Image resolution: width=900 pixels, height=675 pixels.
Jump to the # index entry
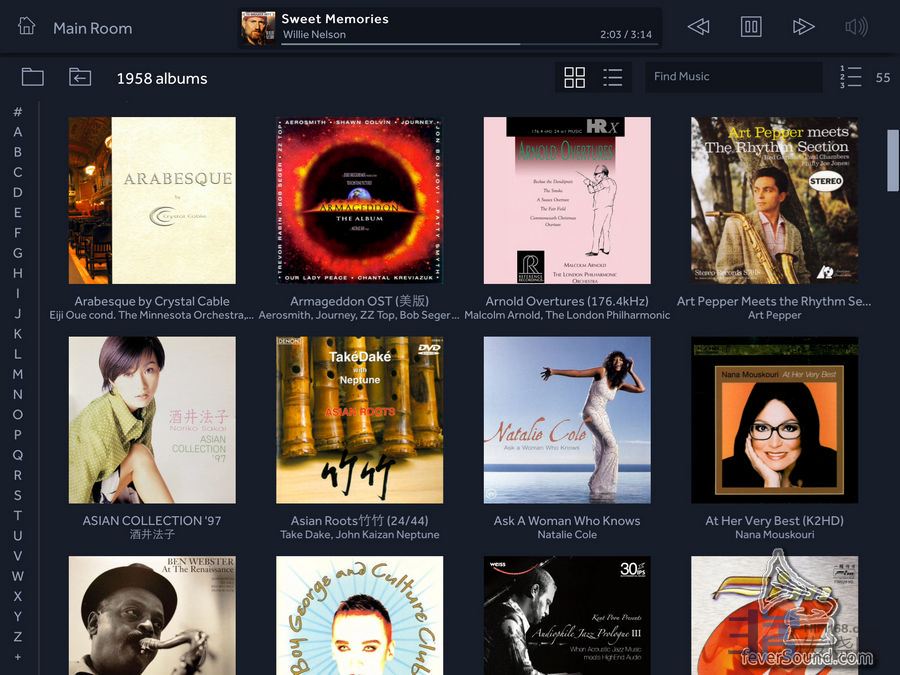click(x=18, y=112)
